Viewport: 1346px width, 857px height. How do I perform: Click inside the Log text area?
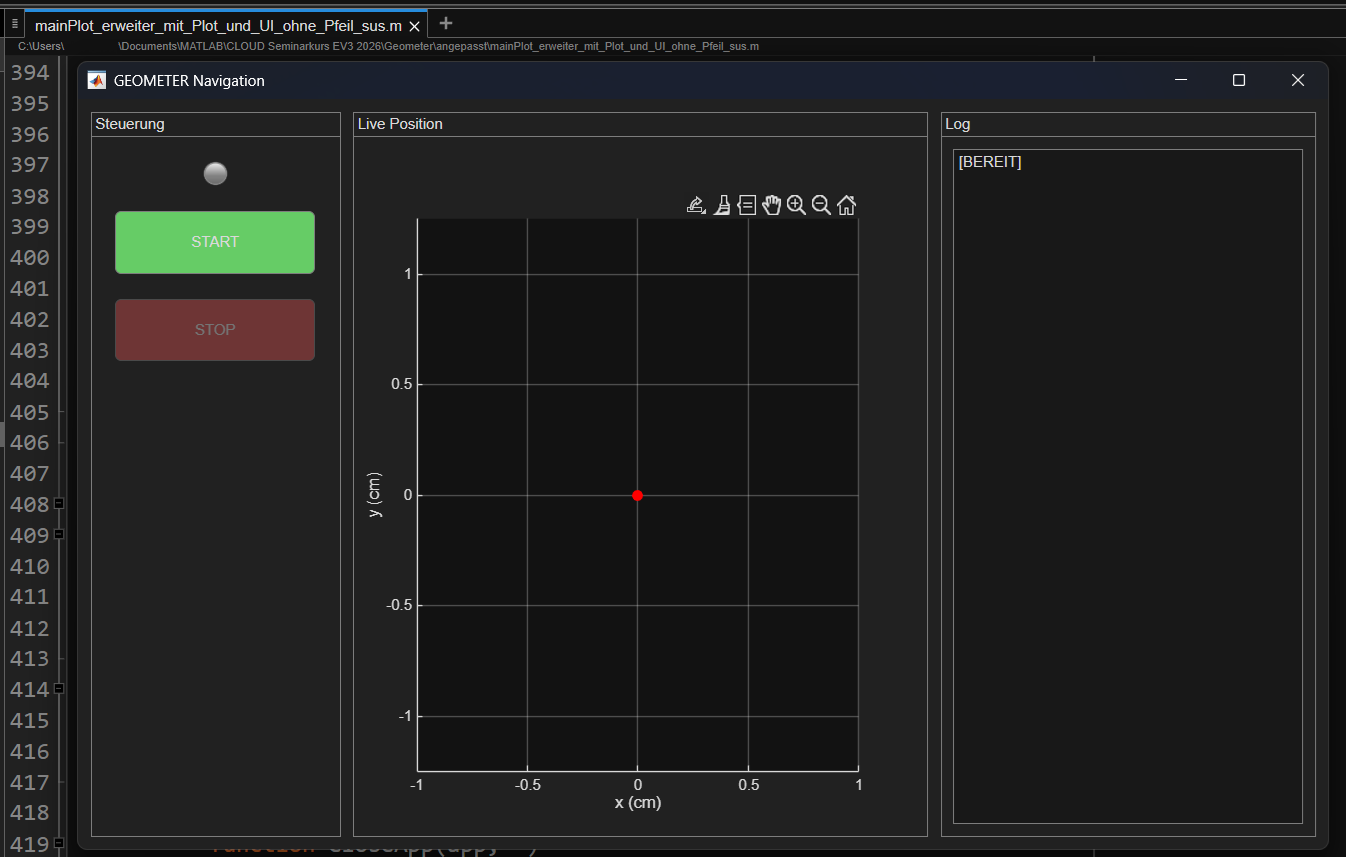1128,487
